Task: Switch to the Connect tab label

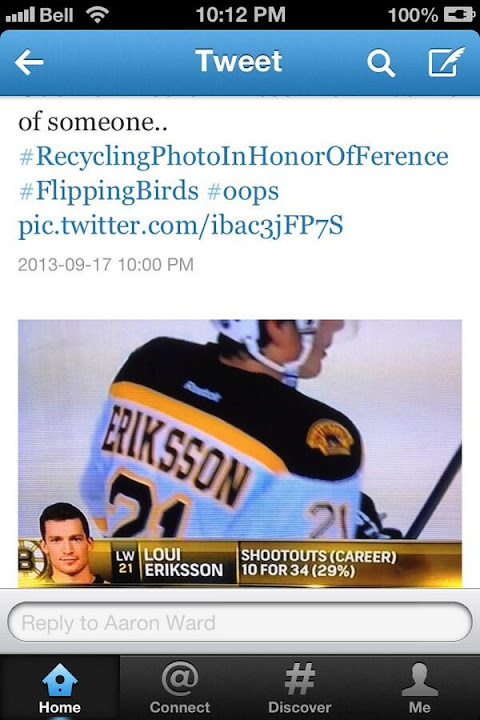Action: (x=180, y=707)
